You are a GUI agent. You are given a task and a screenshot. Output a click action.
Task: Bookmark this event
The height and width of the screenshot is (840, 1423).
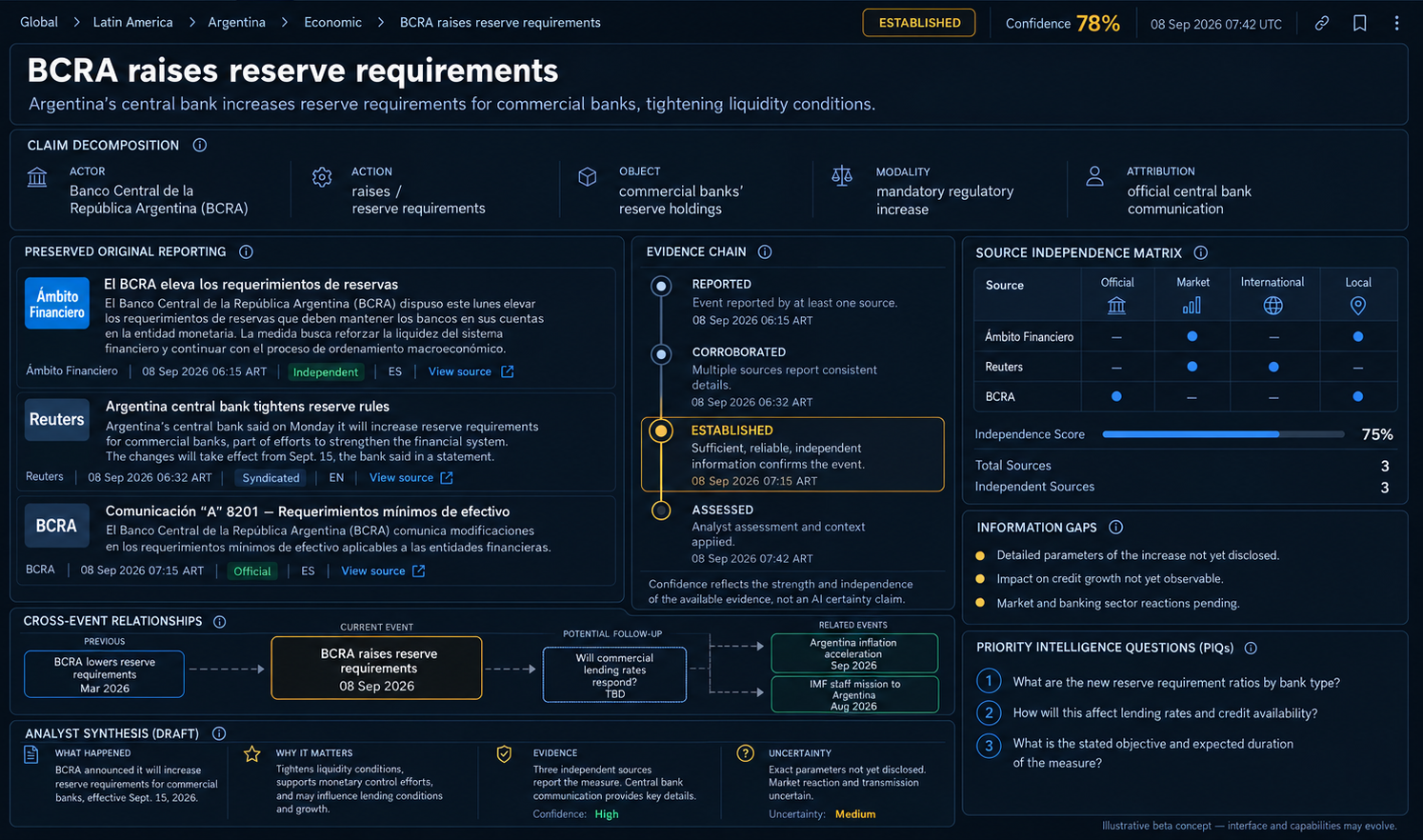tap(1359, 23)
